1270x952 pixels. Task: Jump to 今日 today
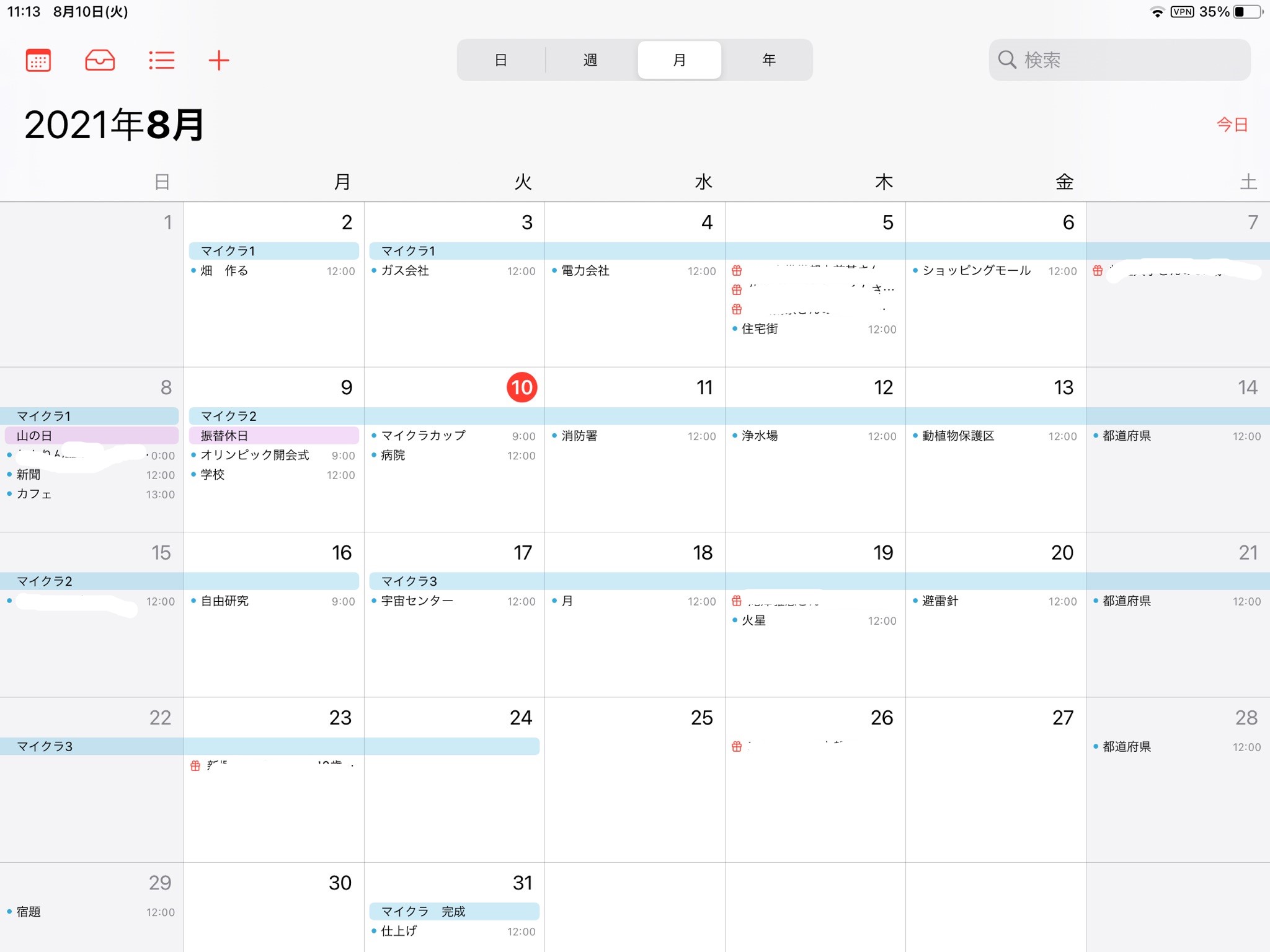[x=1232, y=125]
